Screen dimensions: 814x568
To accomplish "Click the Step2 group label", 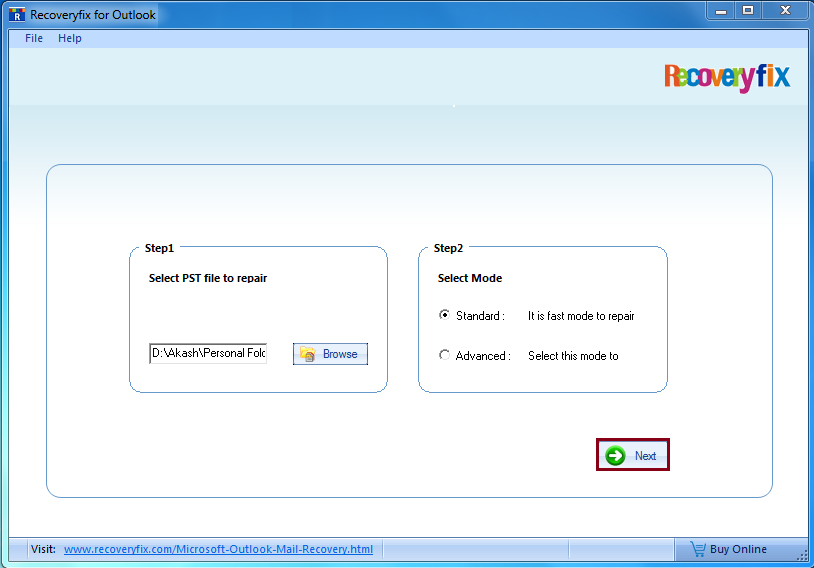I will (x=448, y=248).
